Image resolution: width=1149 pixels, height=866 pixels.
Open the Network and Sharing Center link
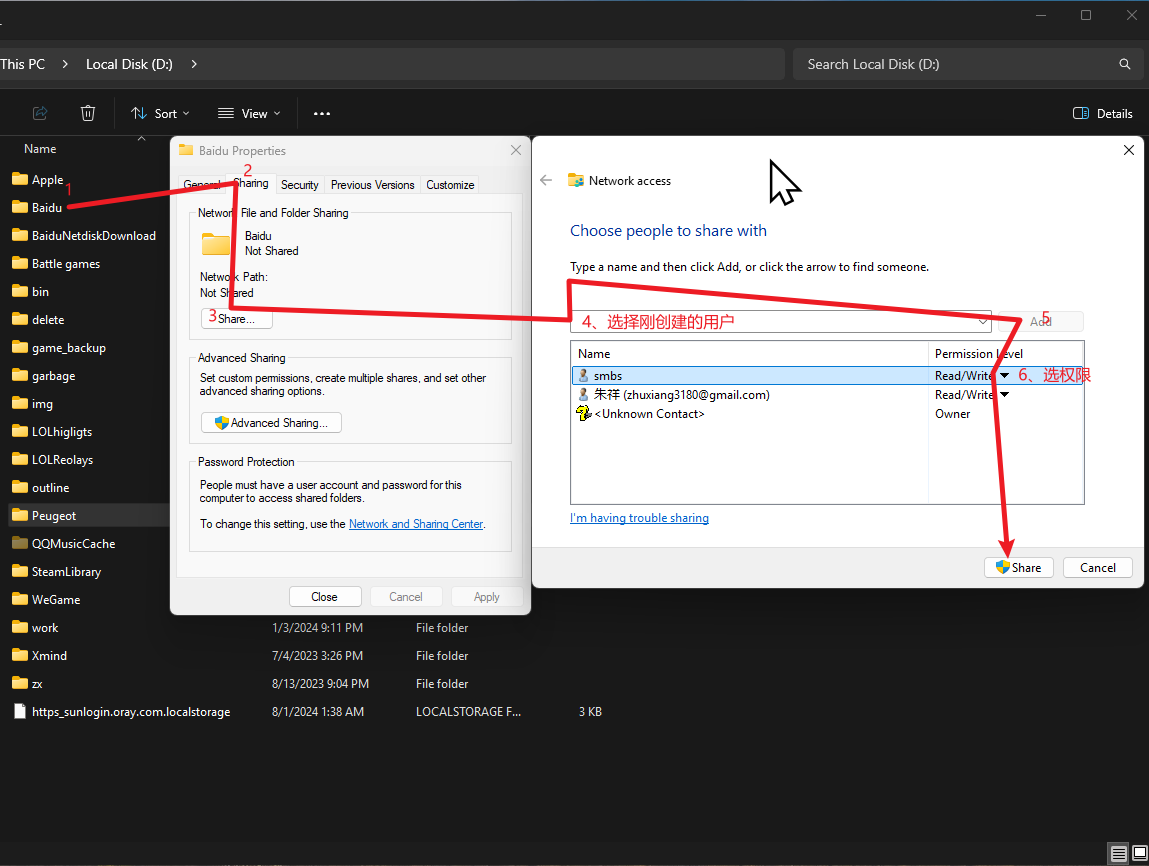pyautogui.click(x=415, y=524)
